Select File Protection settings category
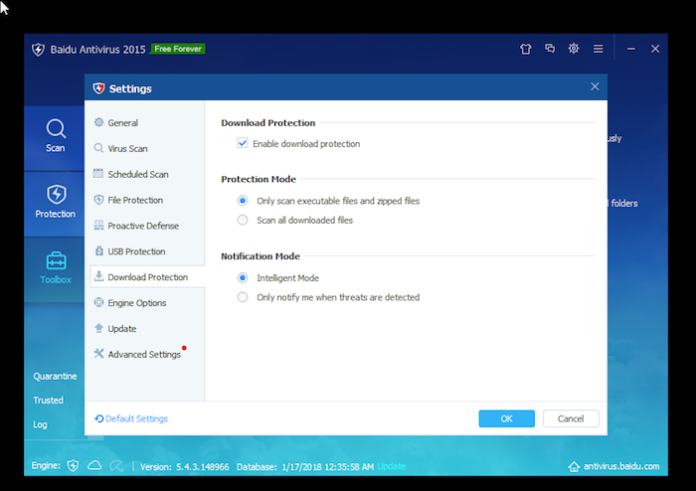The width and height of the screenshot is (696, 491). pyautogui.click(x=147, y=200)
